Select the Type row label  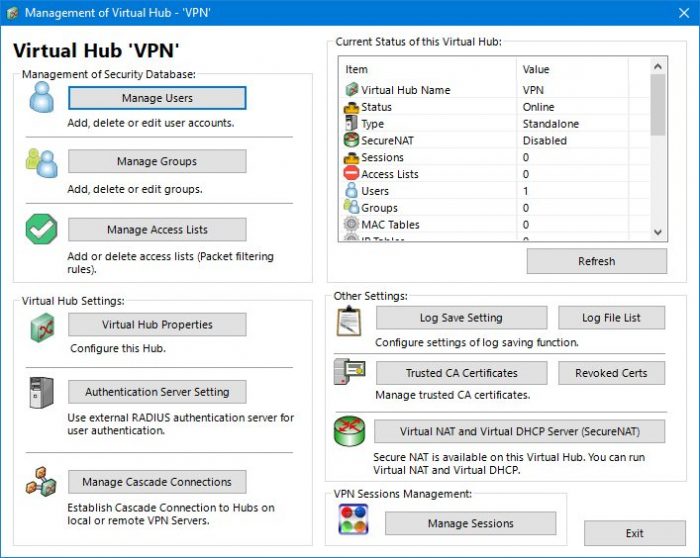pyautogui.click(x=372, y=124)
